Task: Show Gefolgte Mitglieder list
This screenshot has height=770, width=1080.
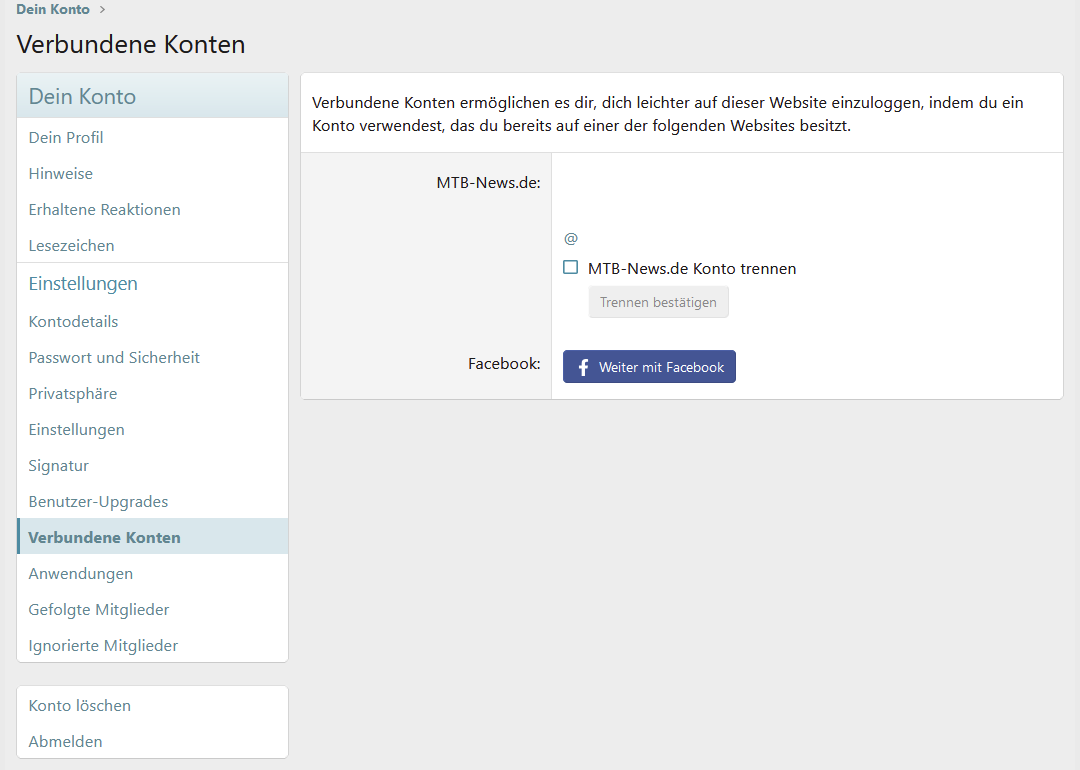Action: pyautogui.click(x=152, y=610)
